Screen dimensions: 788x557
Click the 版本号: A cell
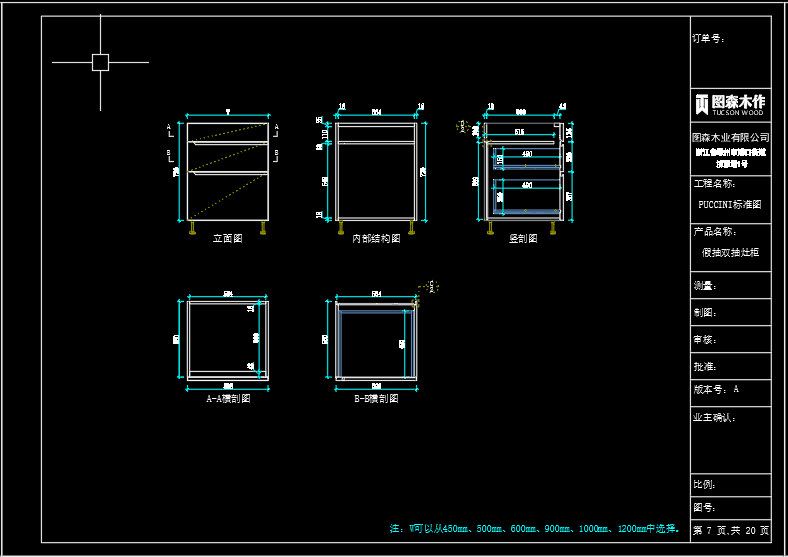(x=731, y=393)
